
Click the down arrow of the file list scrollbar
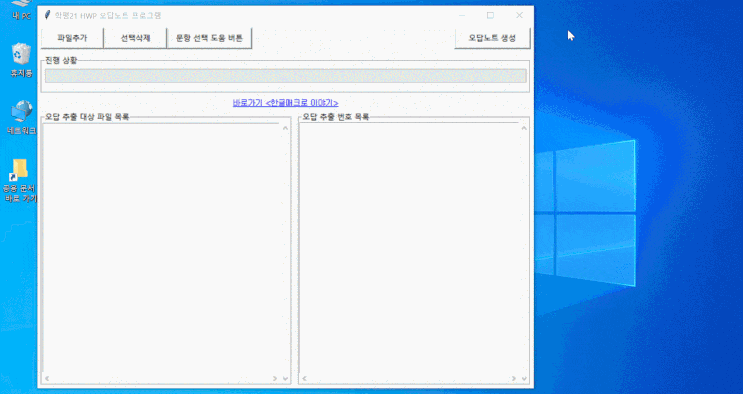(x=285, y=378)
